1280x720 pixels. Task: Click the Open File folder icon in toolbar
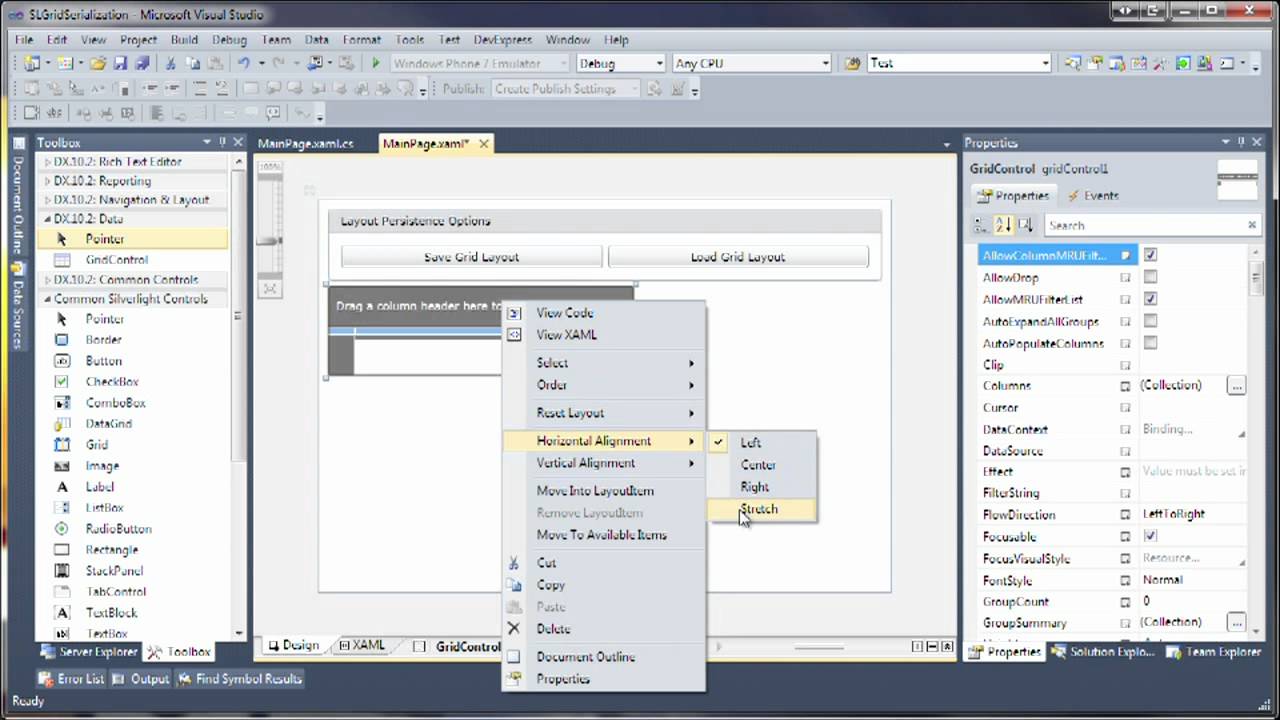(98, 63)
